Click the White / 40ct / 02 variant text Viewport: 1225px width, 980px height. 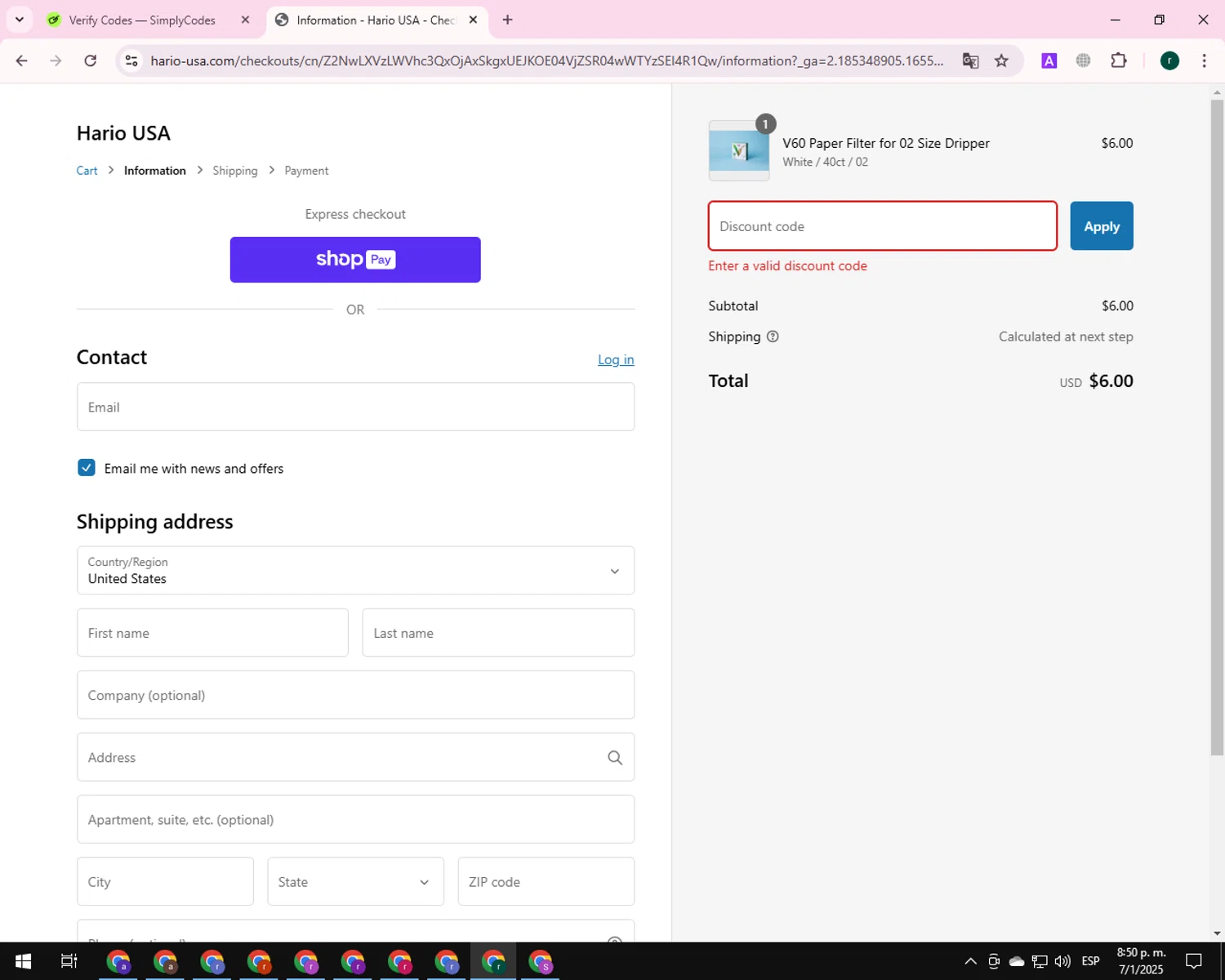coord(825,162)
